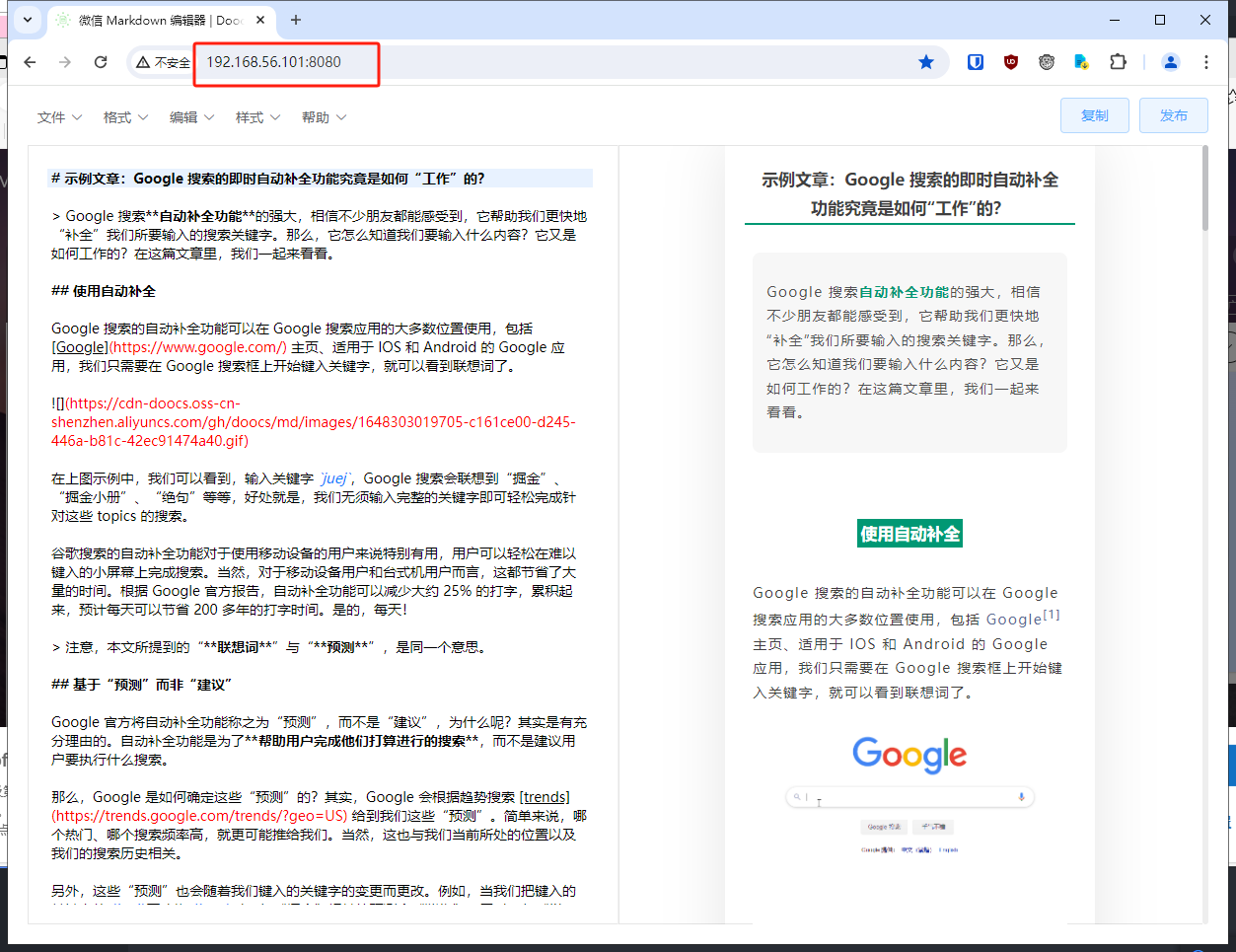
Task: Open the Chrome profile avatar
Action: point(1171,62)
